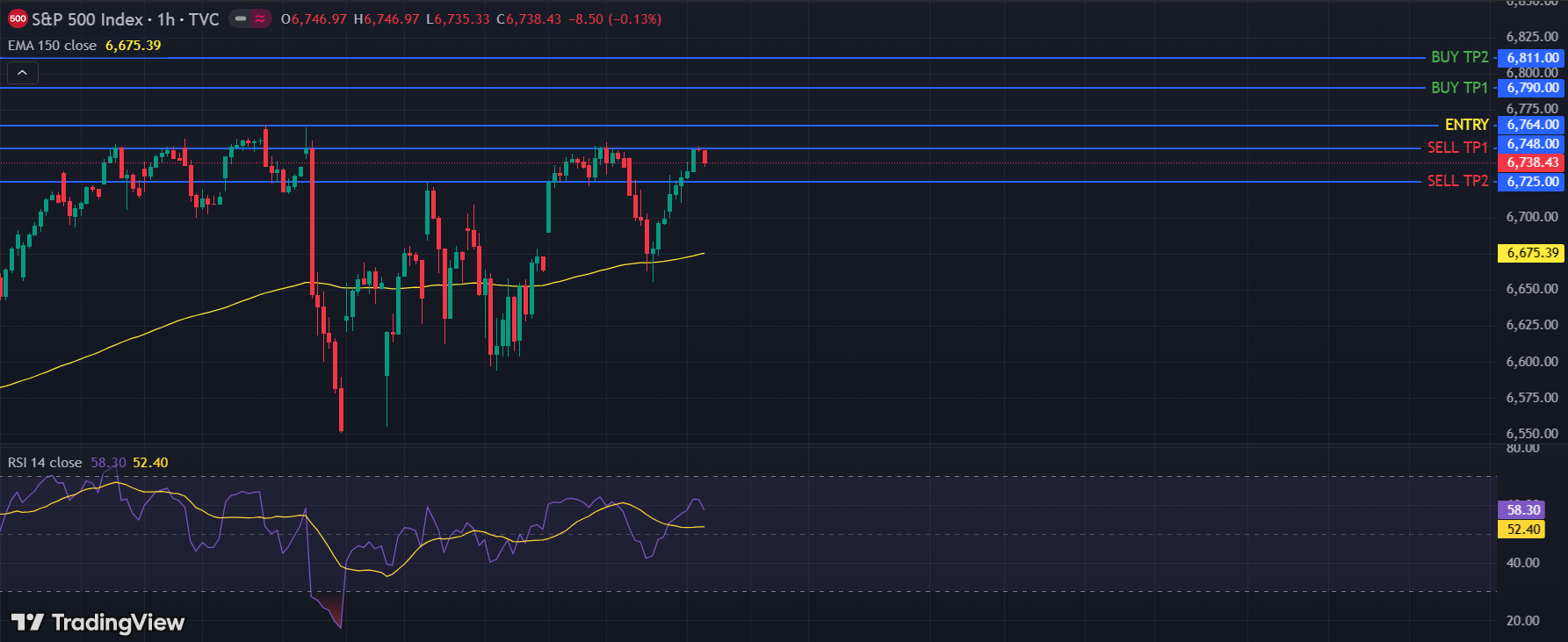Select the RSI 14 close indicator legend

pyautogui.click(x=45, y=463)
